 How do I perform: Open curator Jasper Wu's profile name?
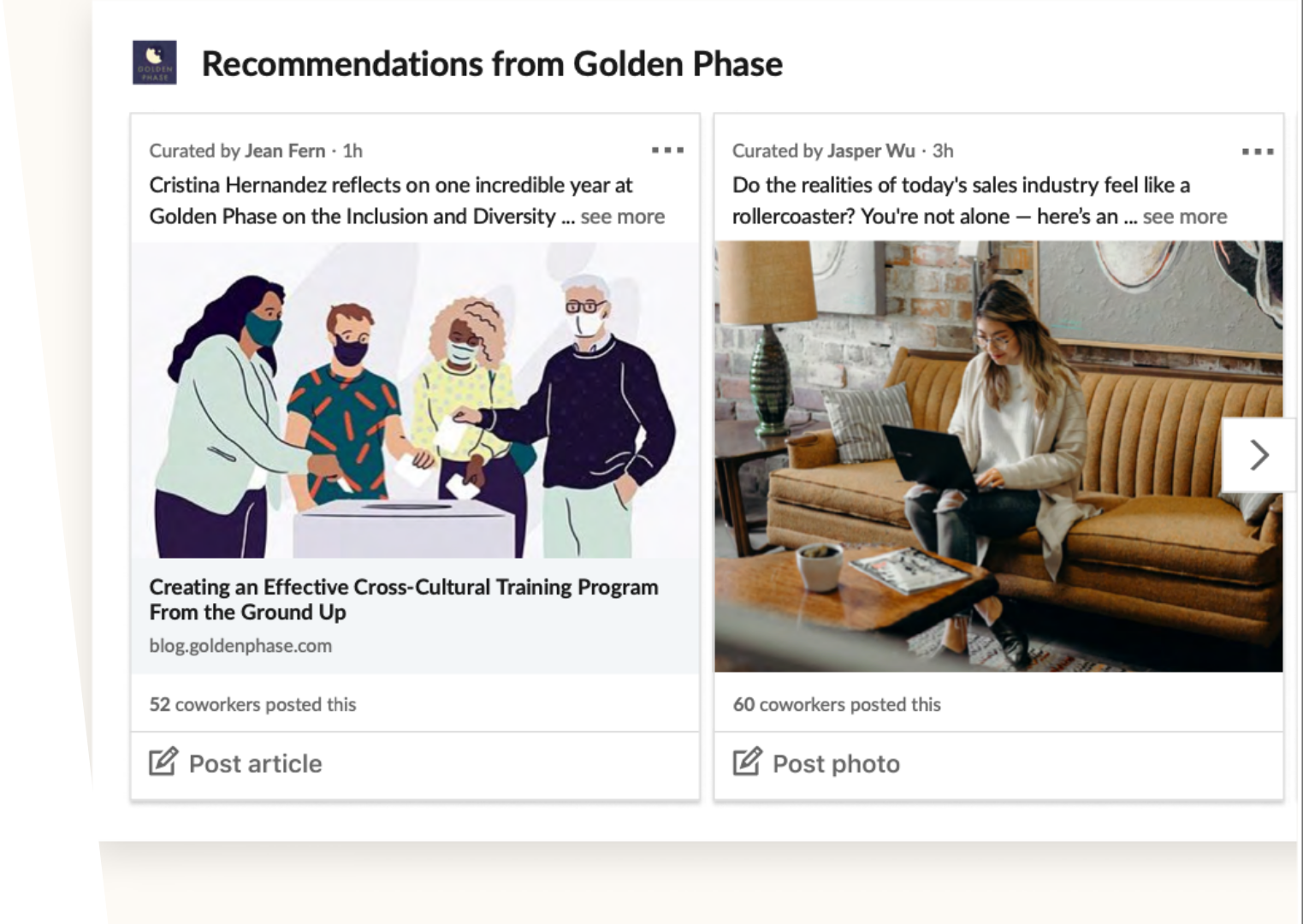871,151
